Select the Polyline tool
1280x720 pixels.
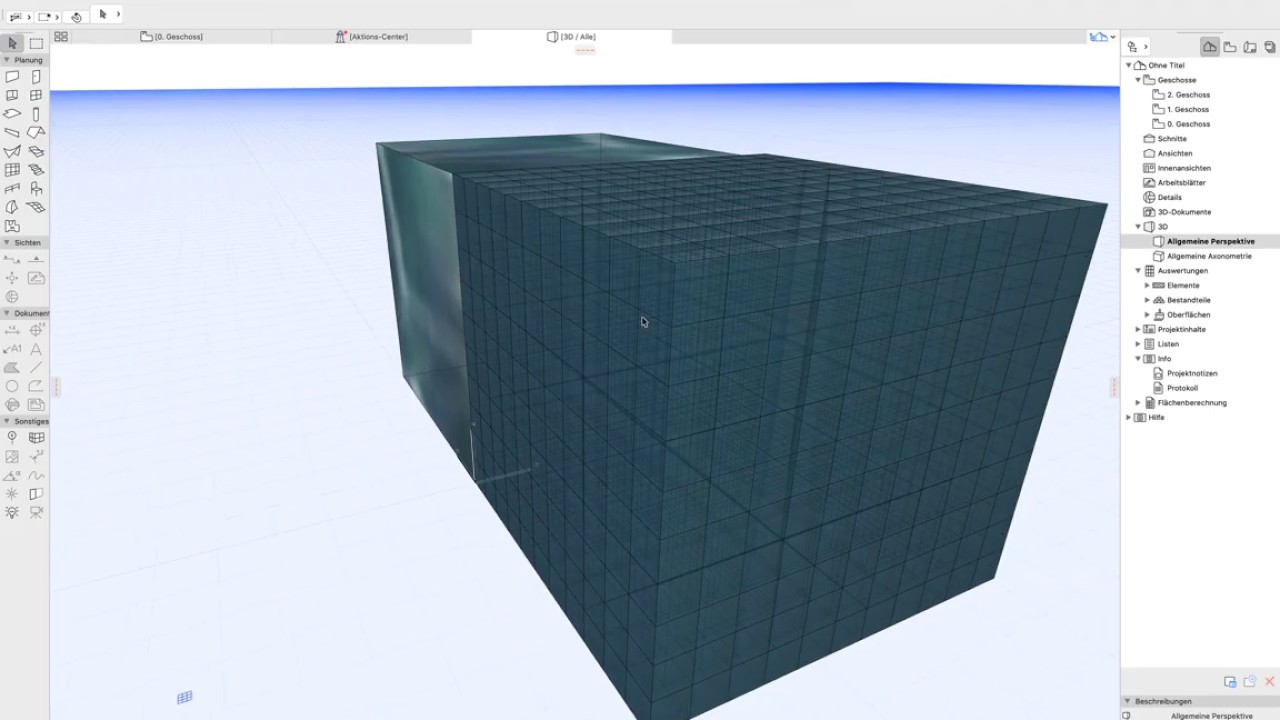click(x=36, y=386)
